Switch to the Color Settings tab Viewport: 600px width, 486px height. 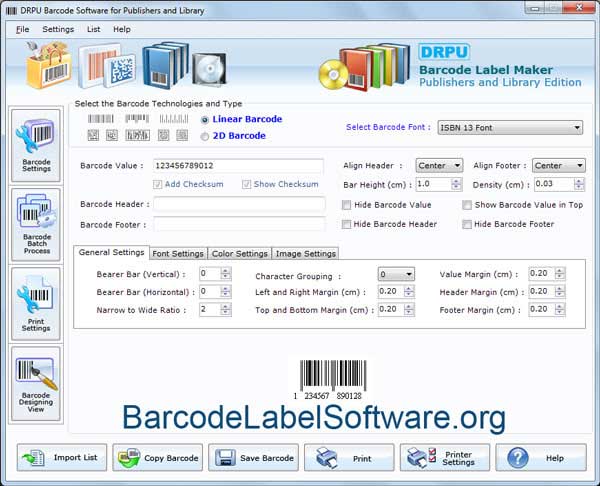239,254
